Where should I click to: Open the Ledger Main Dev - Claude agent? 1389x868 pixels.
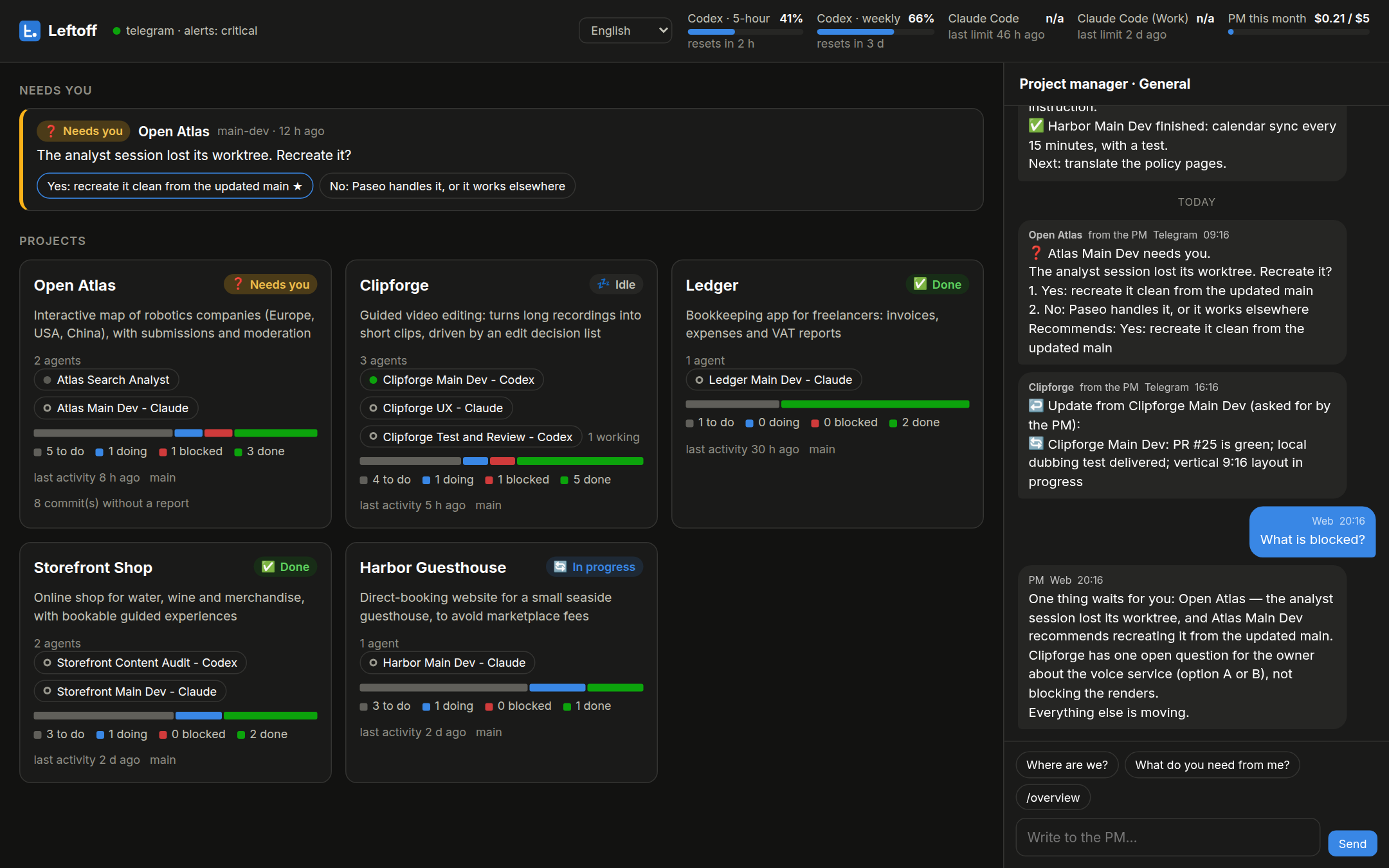pos(774,379)
